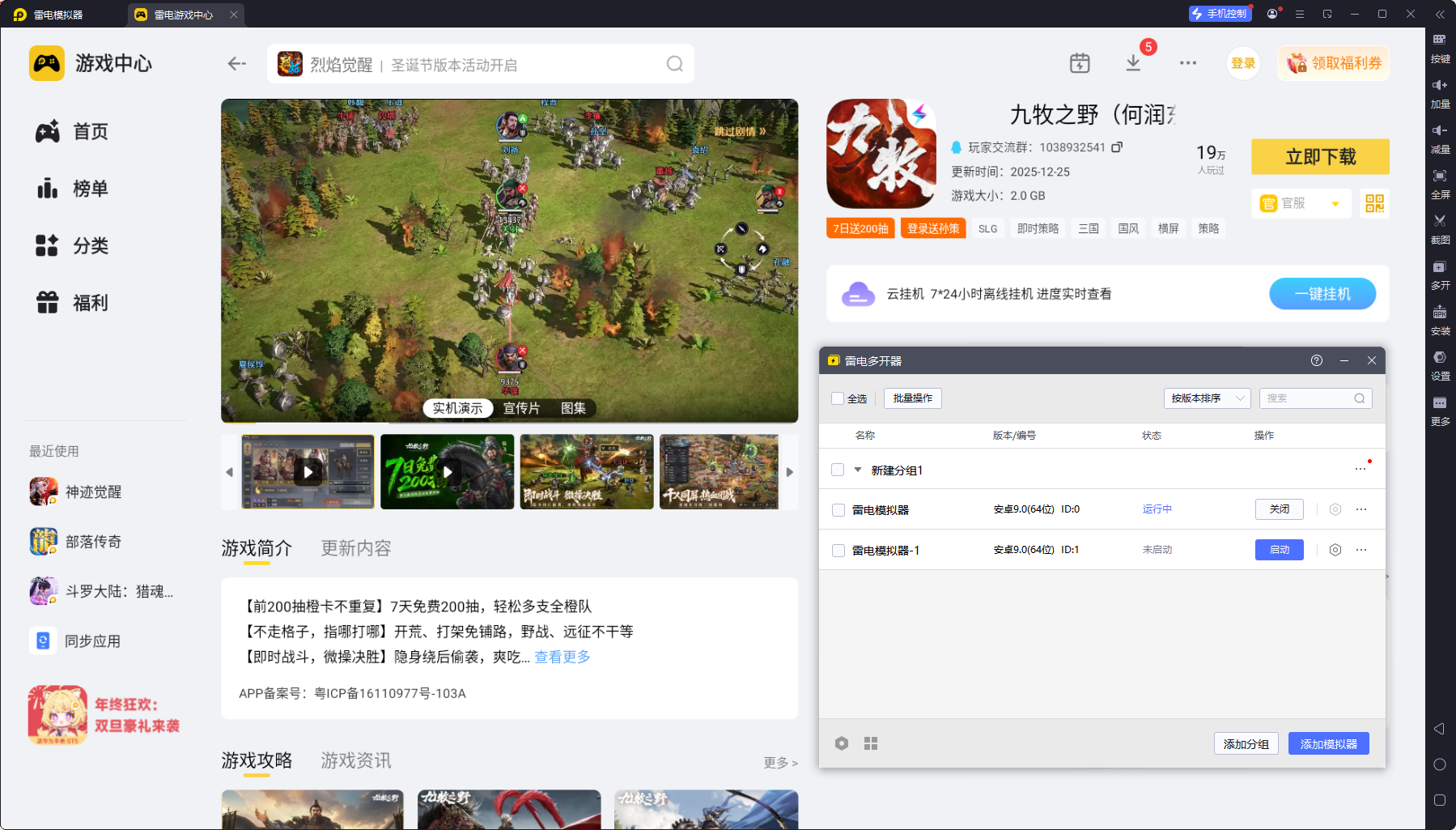This screenshot has width=1456, height=830.
Task: Open the 官服 server dropdown
Action: [x=1301, y=203]
